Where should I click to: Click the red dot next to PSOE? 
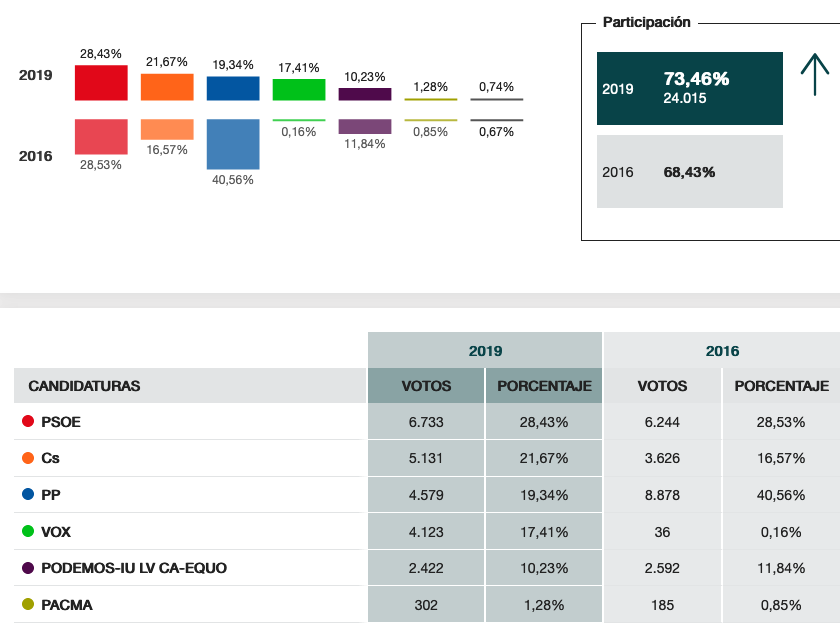click(28, 421)
